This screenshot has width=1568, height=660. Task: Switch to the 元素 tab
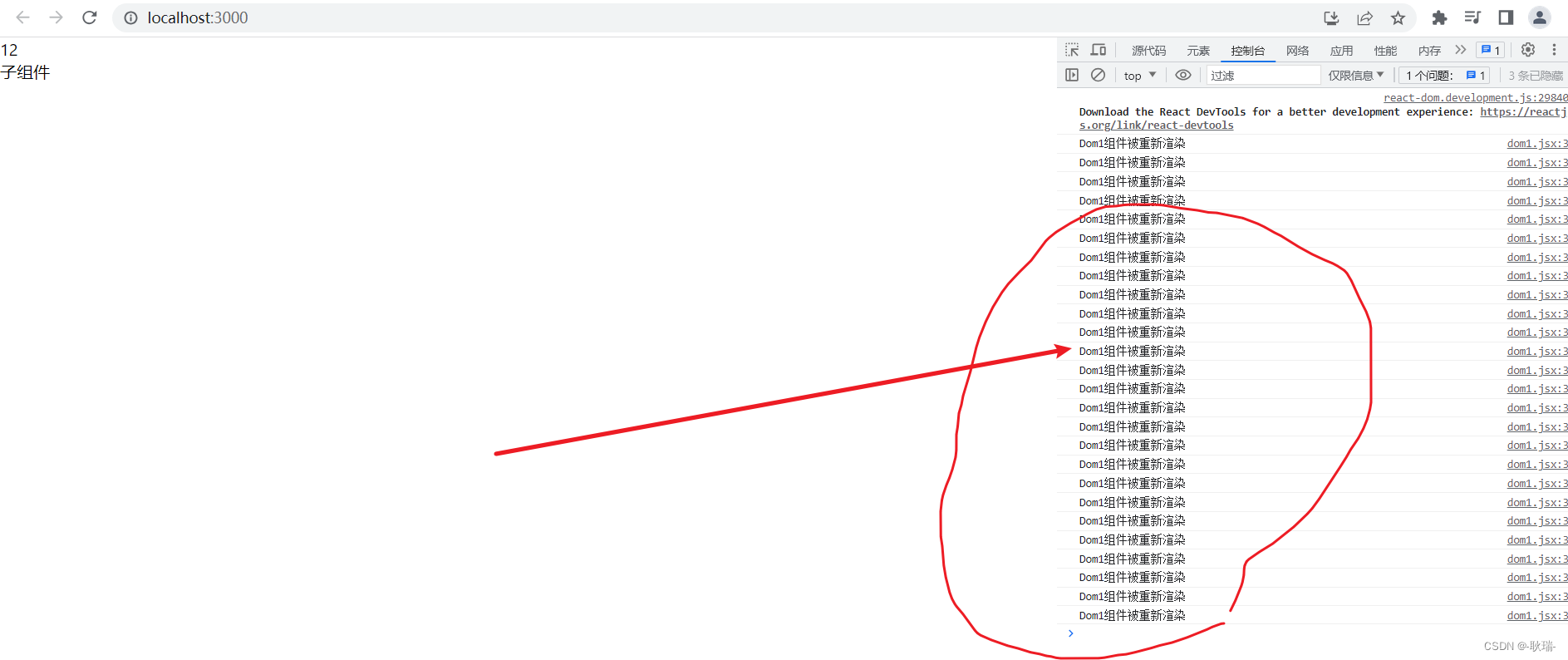click(1198, 51)
